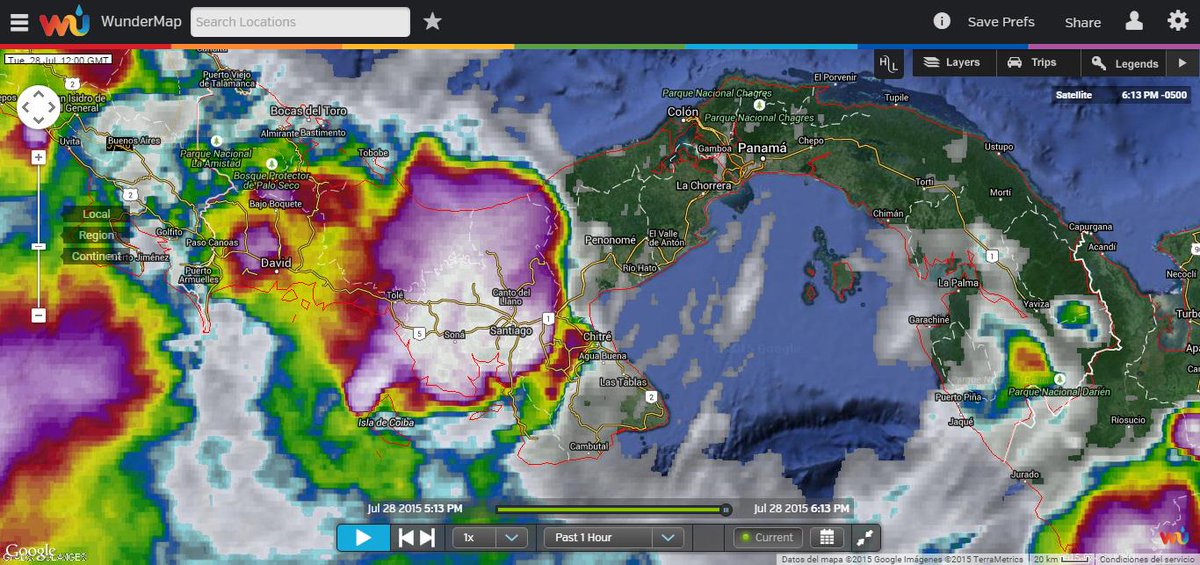Click the Panamá city label
The height and width of the screenshot is (565, 1200).
click(763, 148)
